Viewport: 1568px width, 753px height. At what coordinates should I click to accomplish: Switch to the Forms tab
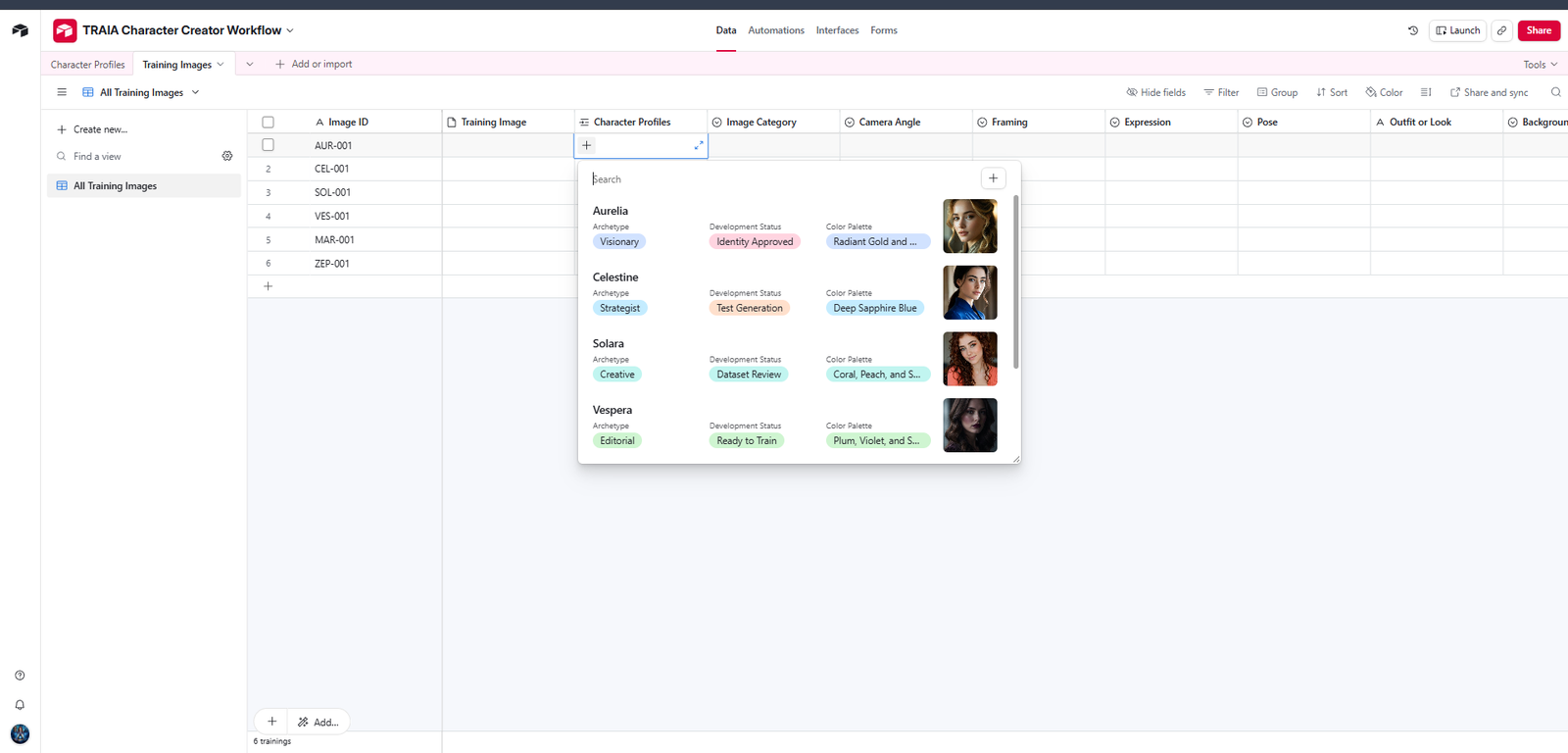[884, 30]
